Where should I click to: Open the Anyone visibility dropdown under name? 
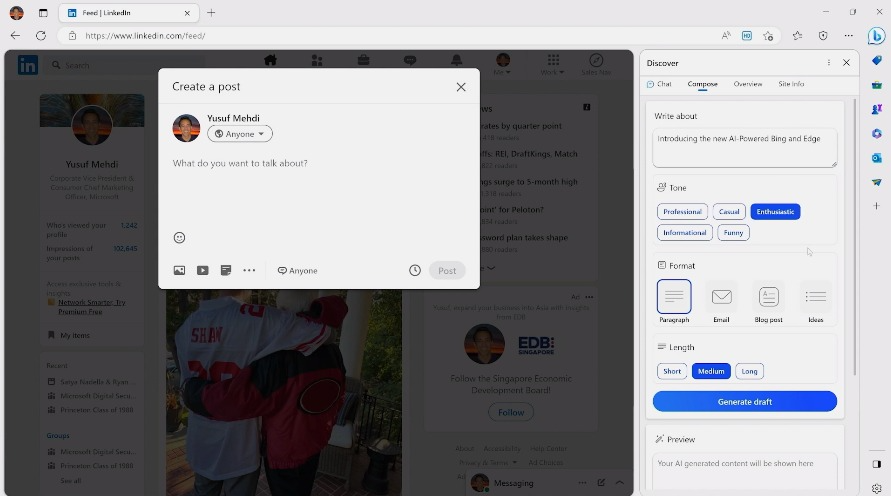pyautogui.click(x=240, y=134)
